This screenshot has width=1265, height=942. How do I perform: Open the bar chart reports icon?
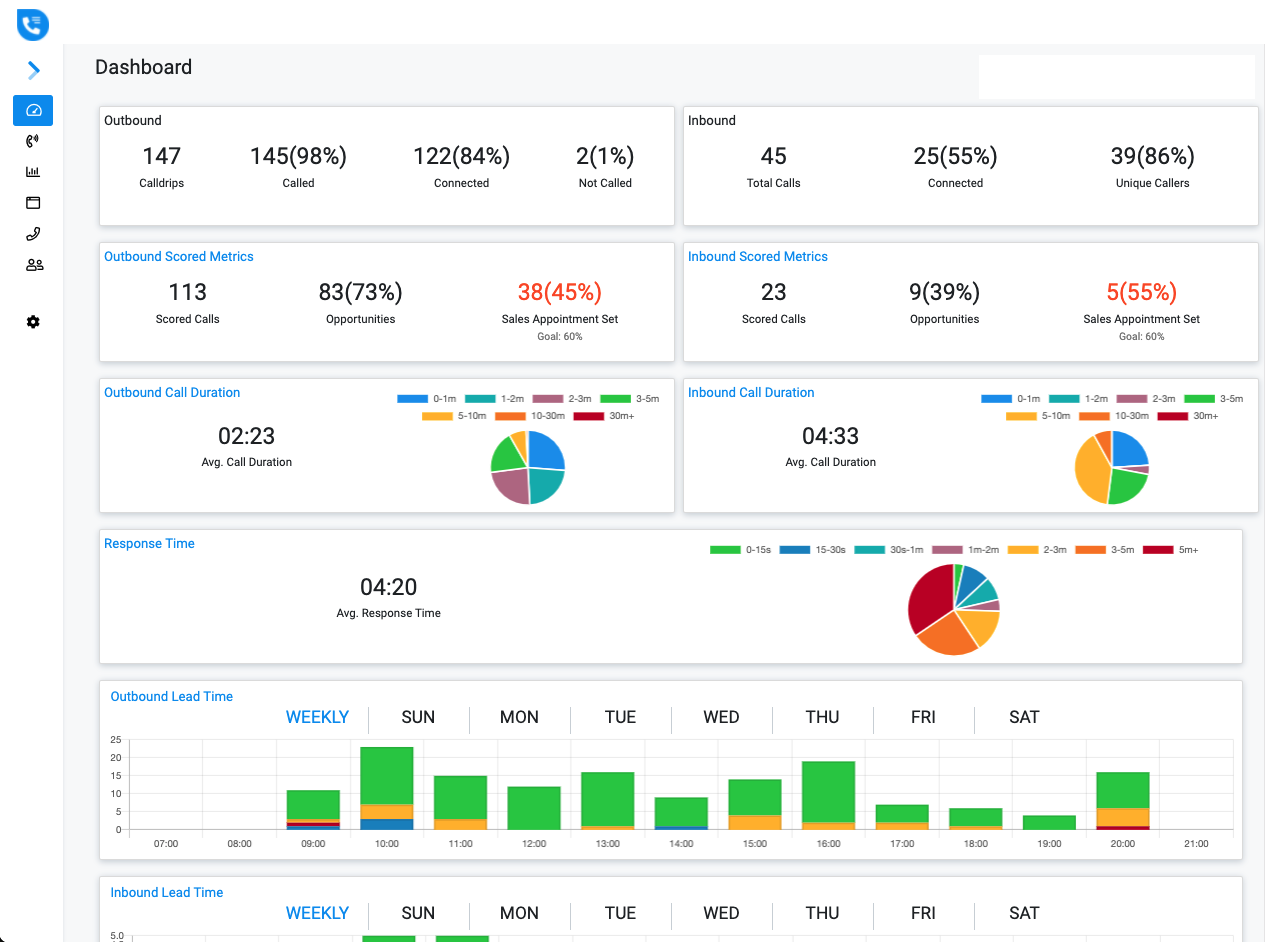(x=33, y=172)
